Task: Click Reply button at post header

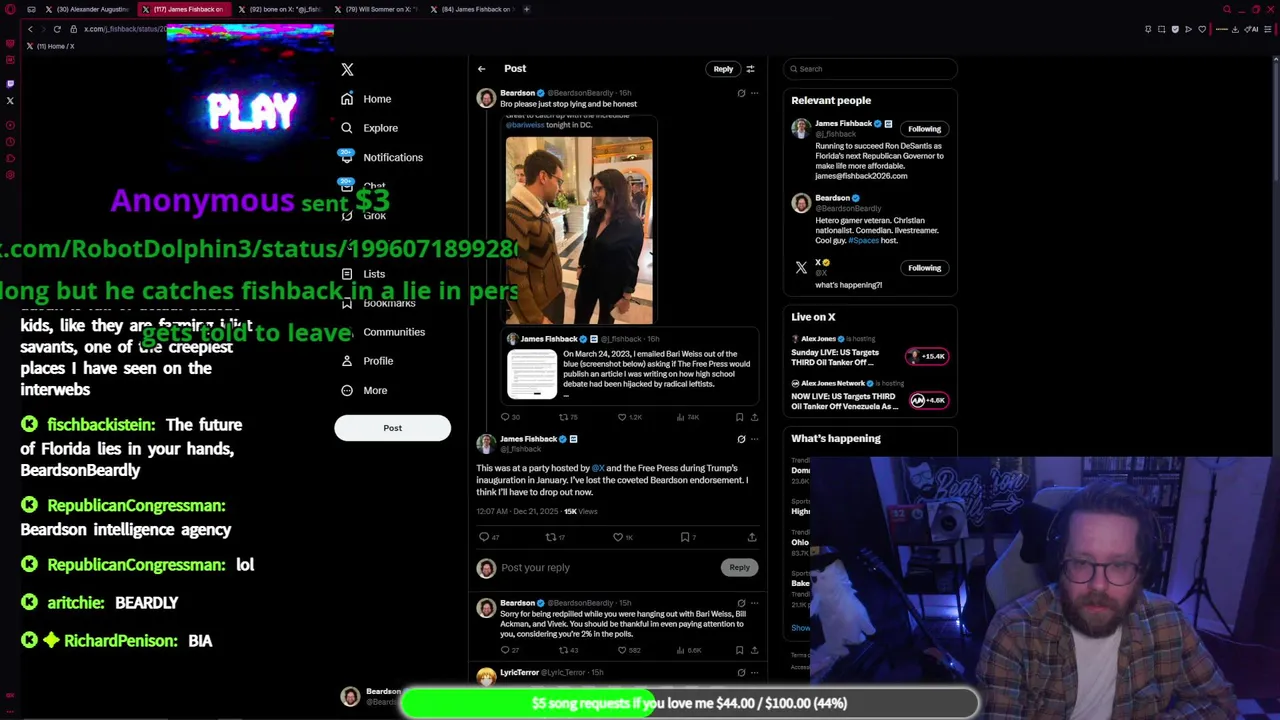Action: (x=723, y=69)
